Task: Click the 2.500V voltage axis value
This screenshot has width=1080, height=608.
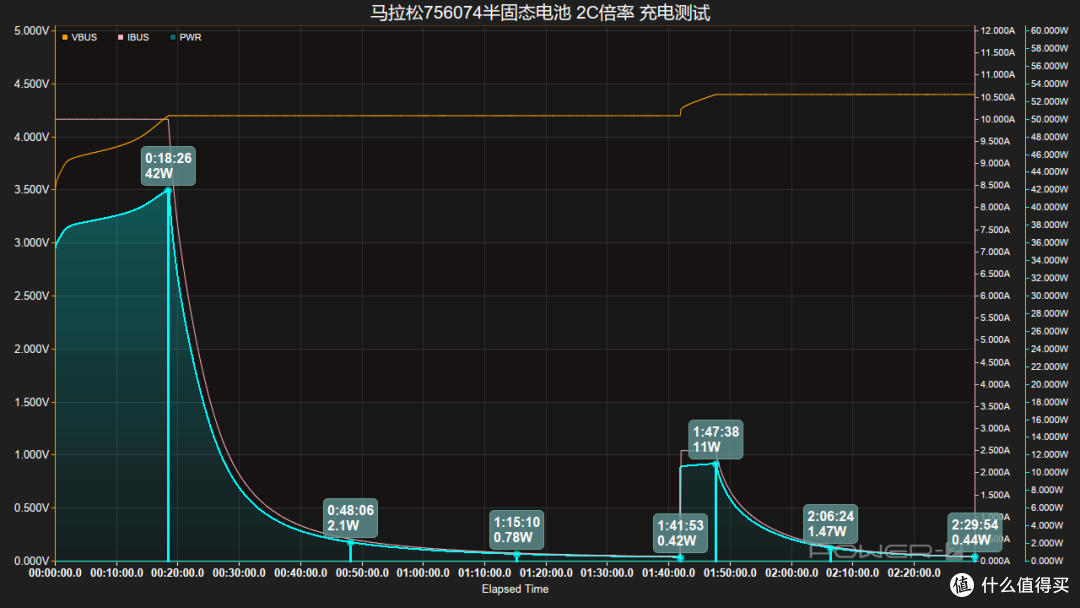Action: click(32, 296)
